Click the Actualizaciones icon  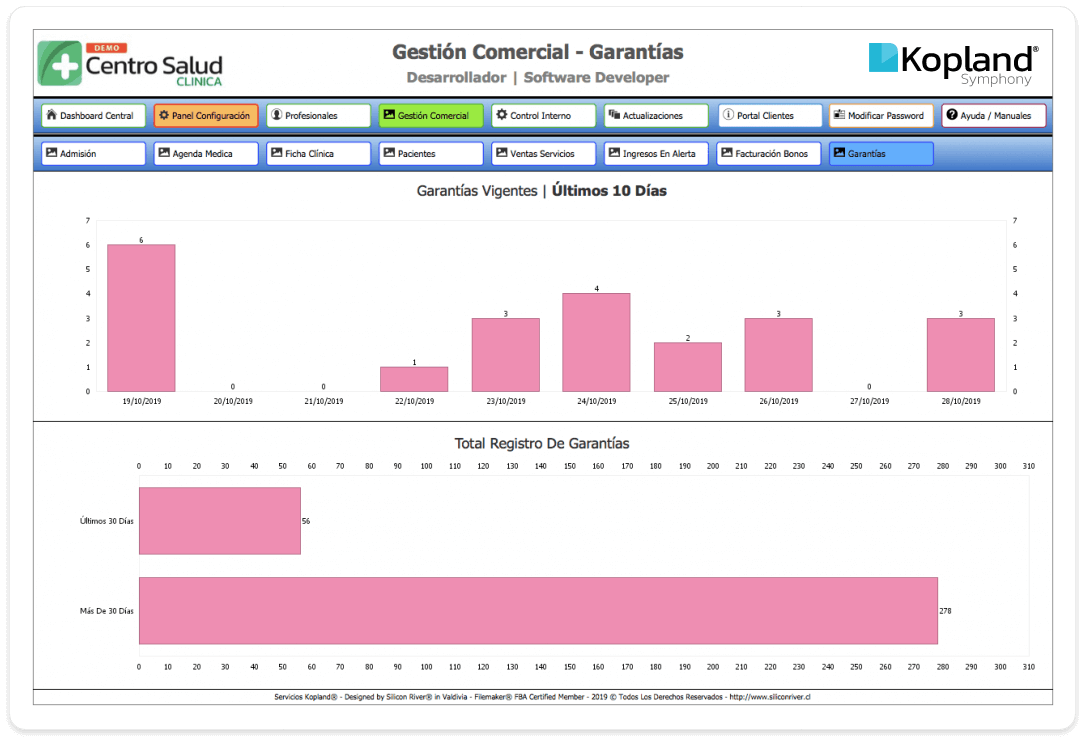[614, 115]
